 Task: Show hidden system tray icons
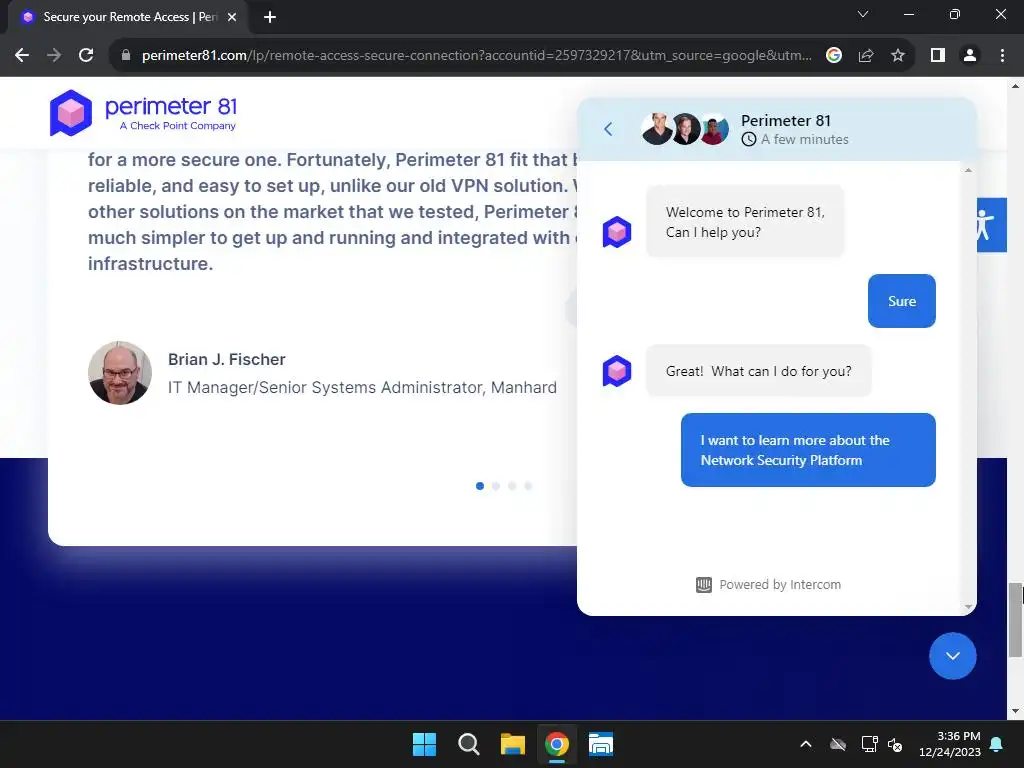pyautogui.click(x=806, y=744)
